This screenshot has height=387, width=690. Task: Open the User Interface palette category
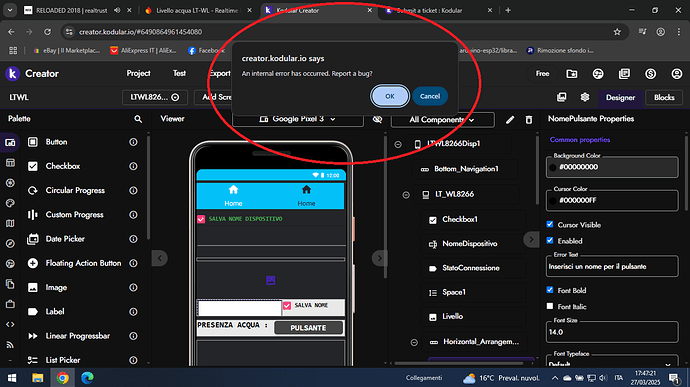tap(10, 142)
